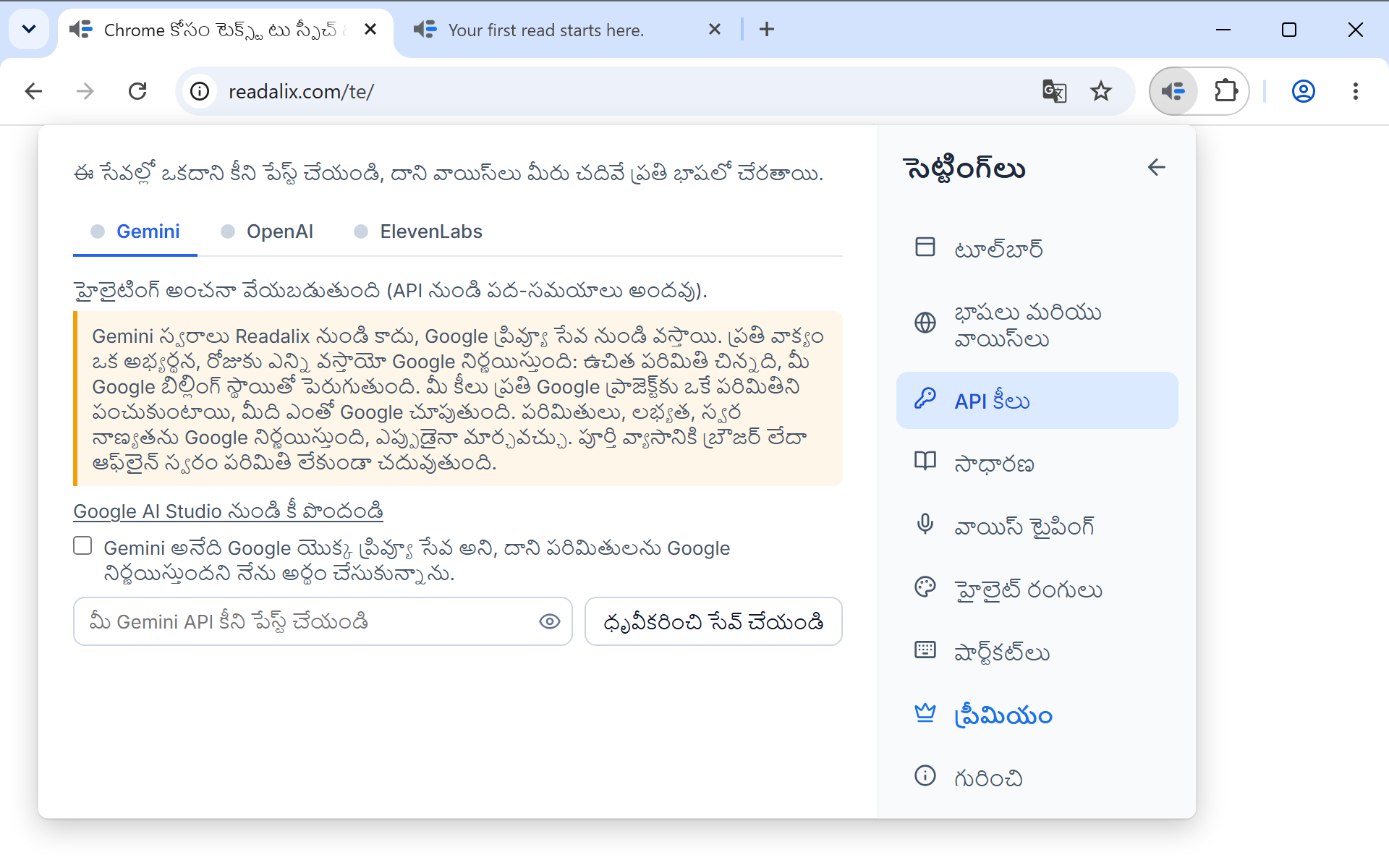Open the సాధారణ settings section

tap(1037, 463)
